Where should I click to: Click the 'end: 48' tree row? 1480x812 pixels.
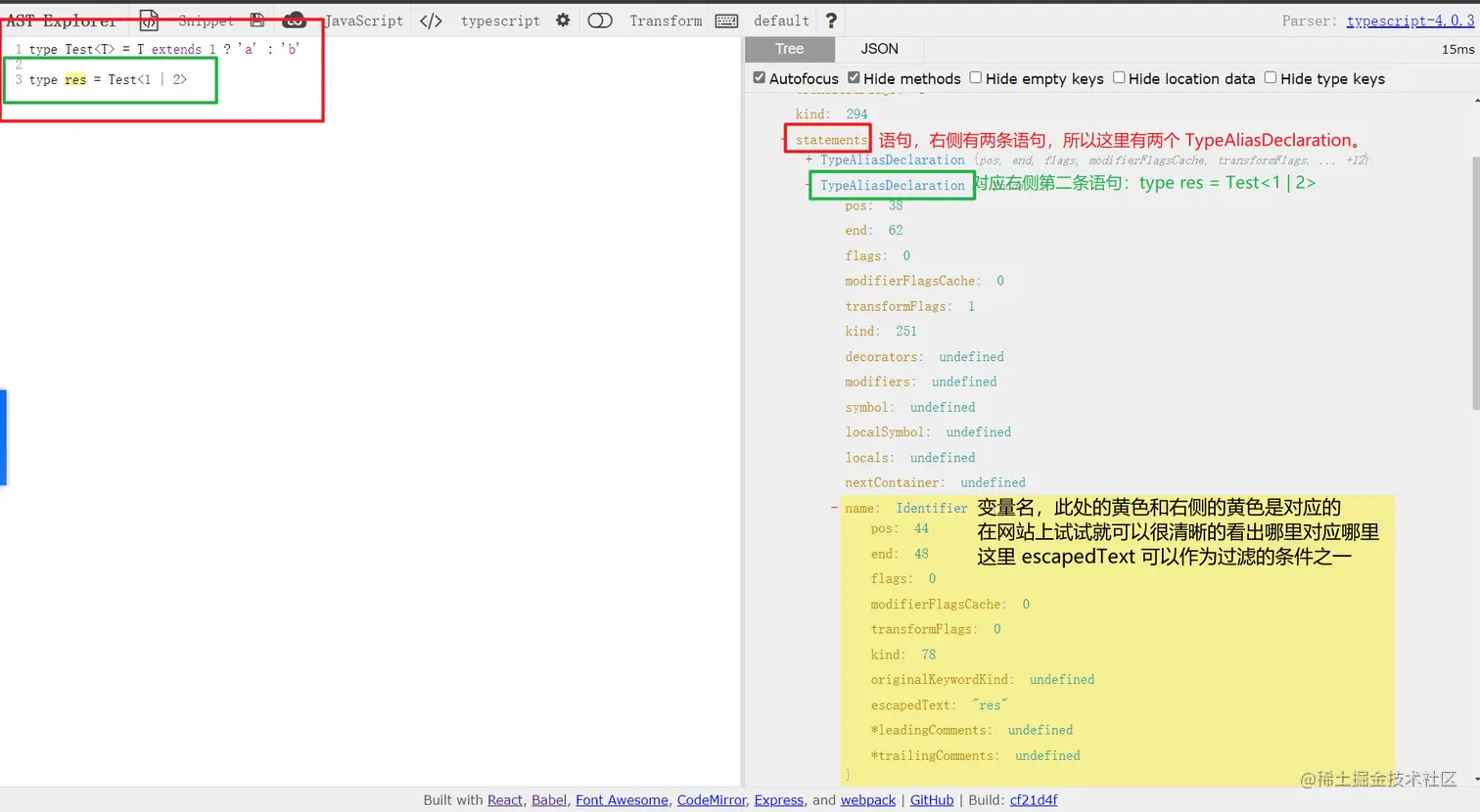[x=900, y=554]
